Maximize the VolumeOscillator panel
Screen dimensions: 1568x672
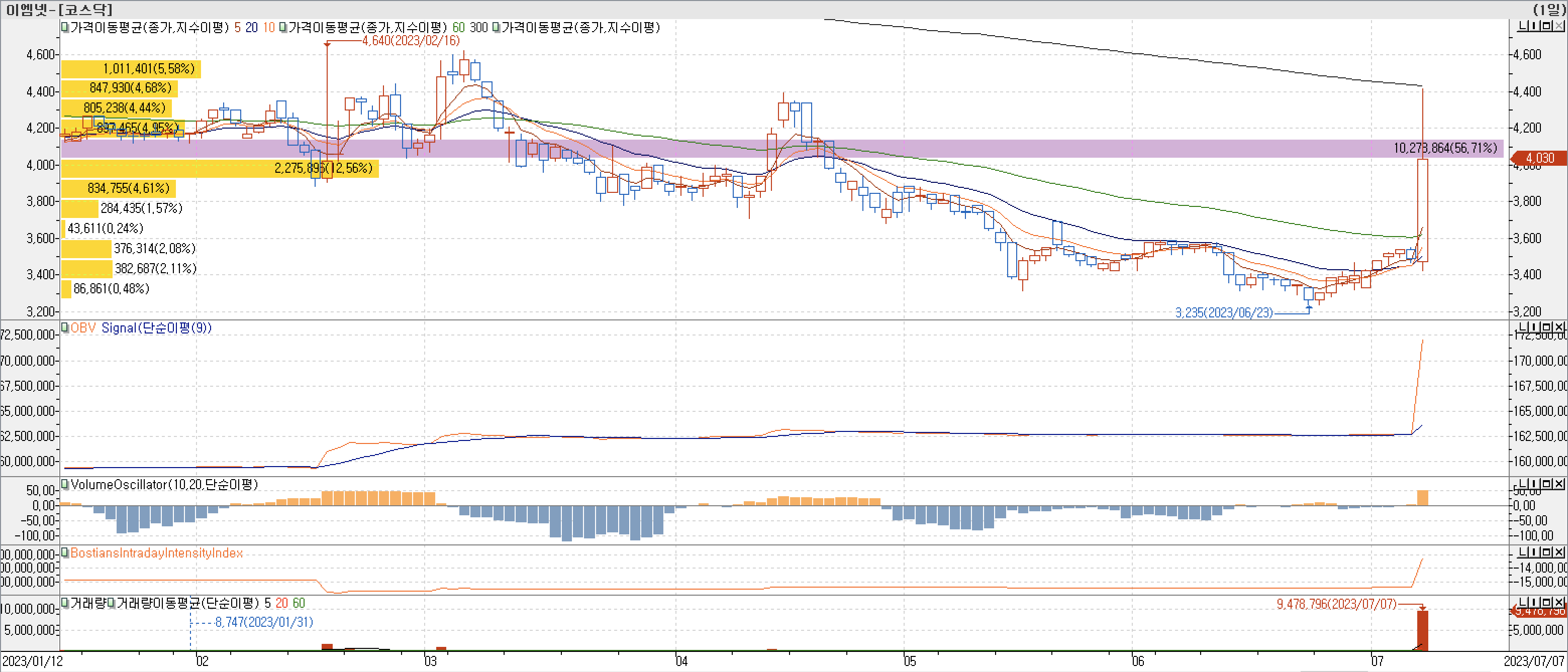tap(1547, 484)
